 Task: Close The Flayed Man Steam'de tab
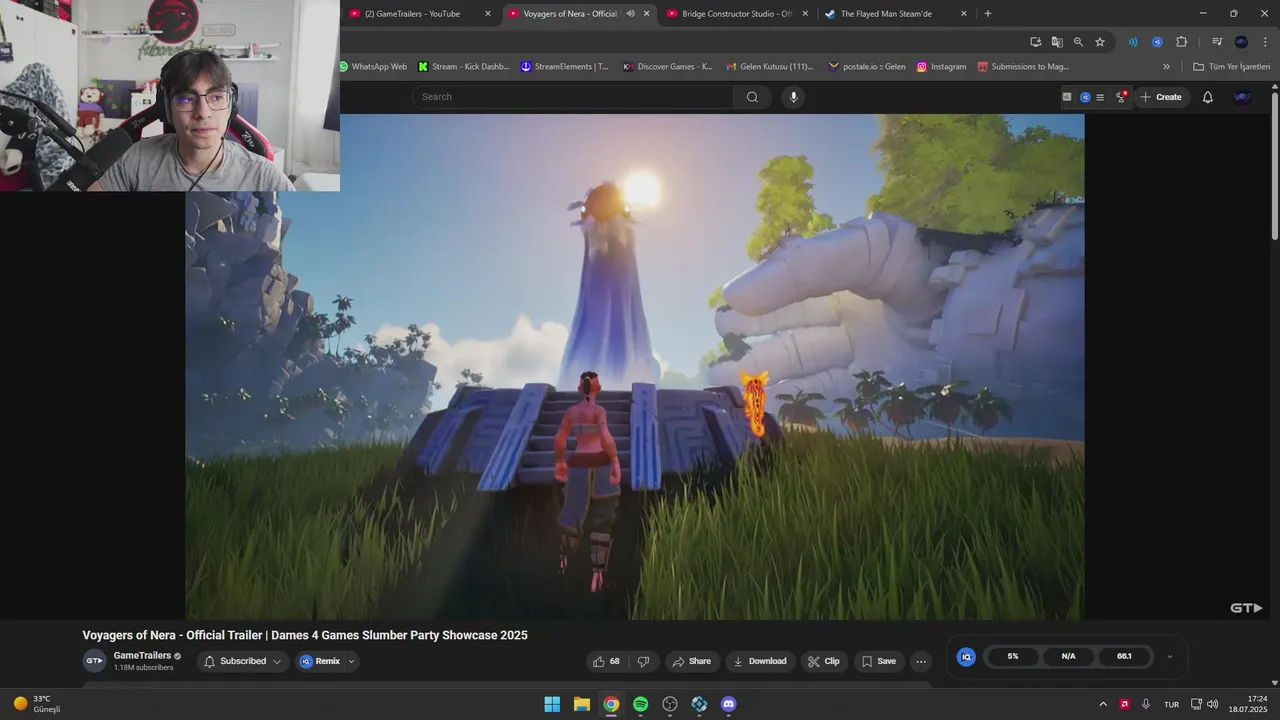(964, 14)
